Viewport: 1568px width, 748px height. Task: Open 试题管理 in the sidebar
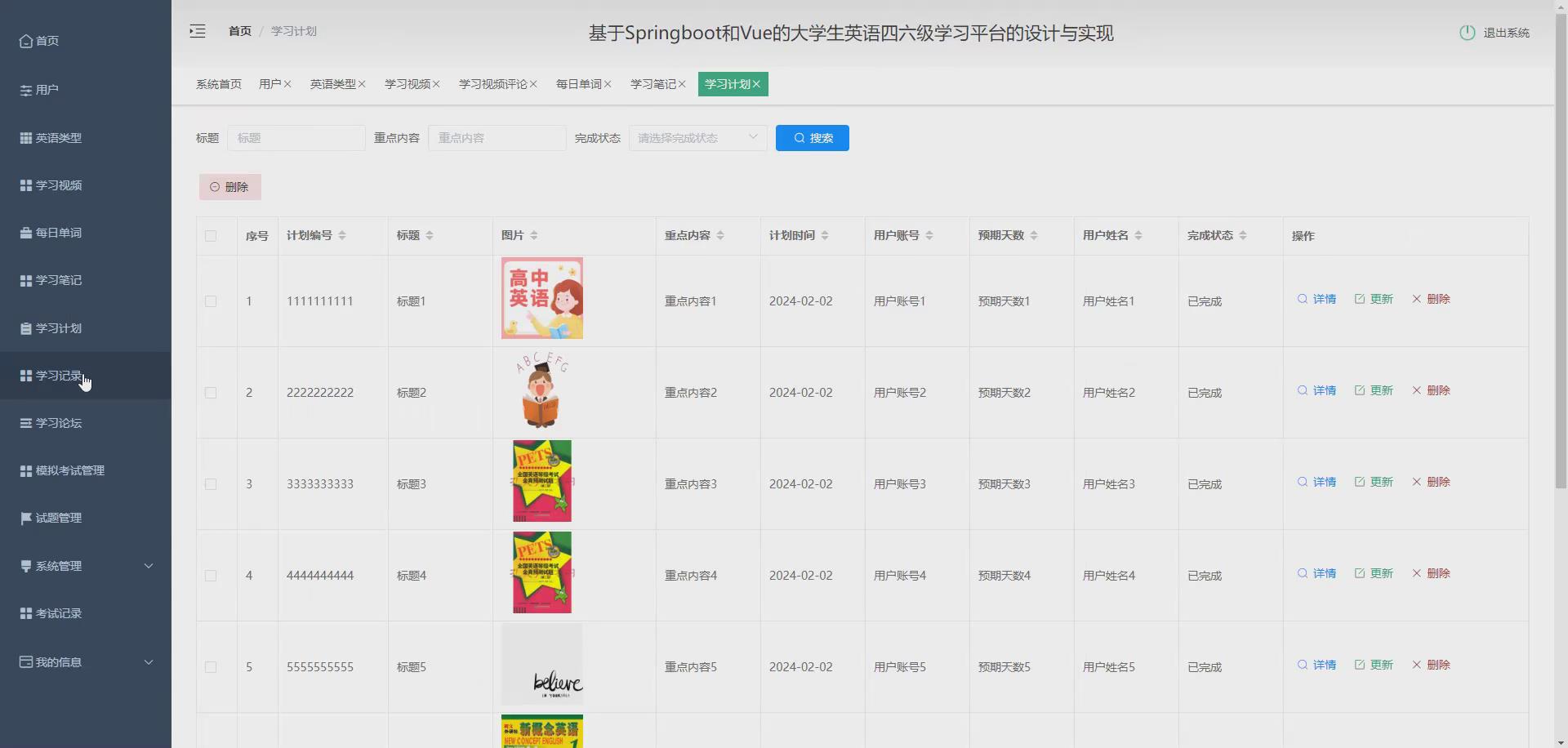tap(86, 518)
